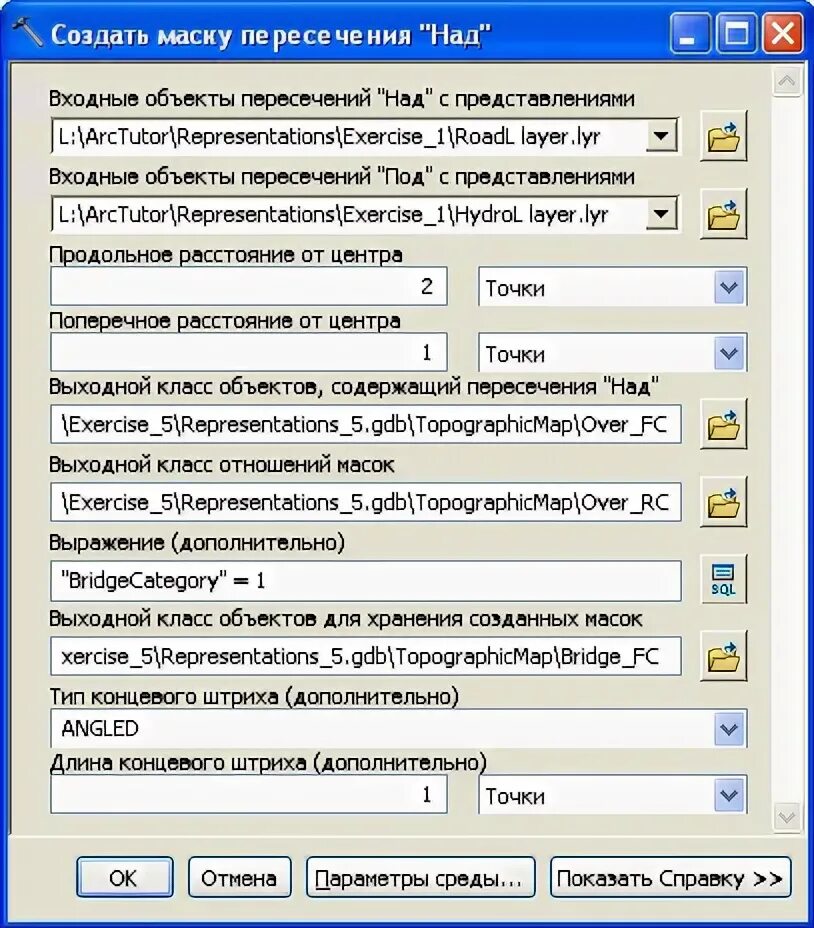Click the scrollbar up arrow
The height and width of the screenshot is (928, 814).
click(787, 80)
